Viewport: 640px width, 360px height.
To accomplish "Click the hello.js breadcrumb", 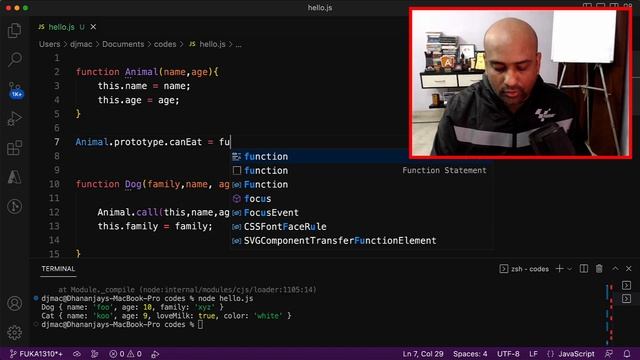I will pos(207,44).
